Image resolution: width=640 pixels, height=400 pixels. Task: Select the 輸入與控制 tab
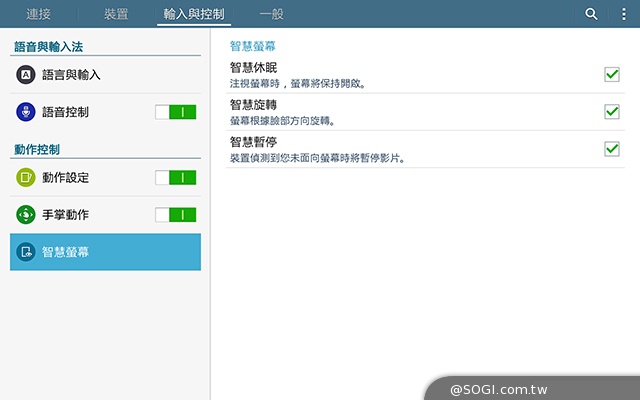tap(193, 14)
